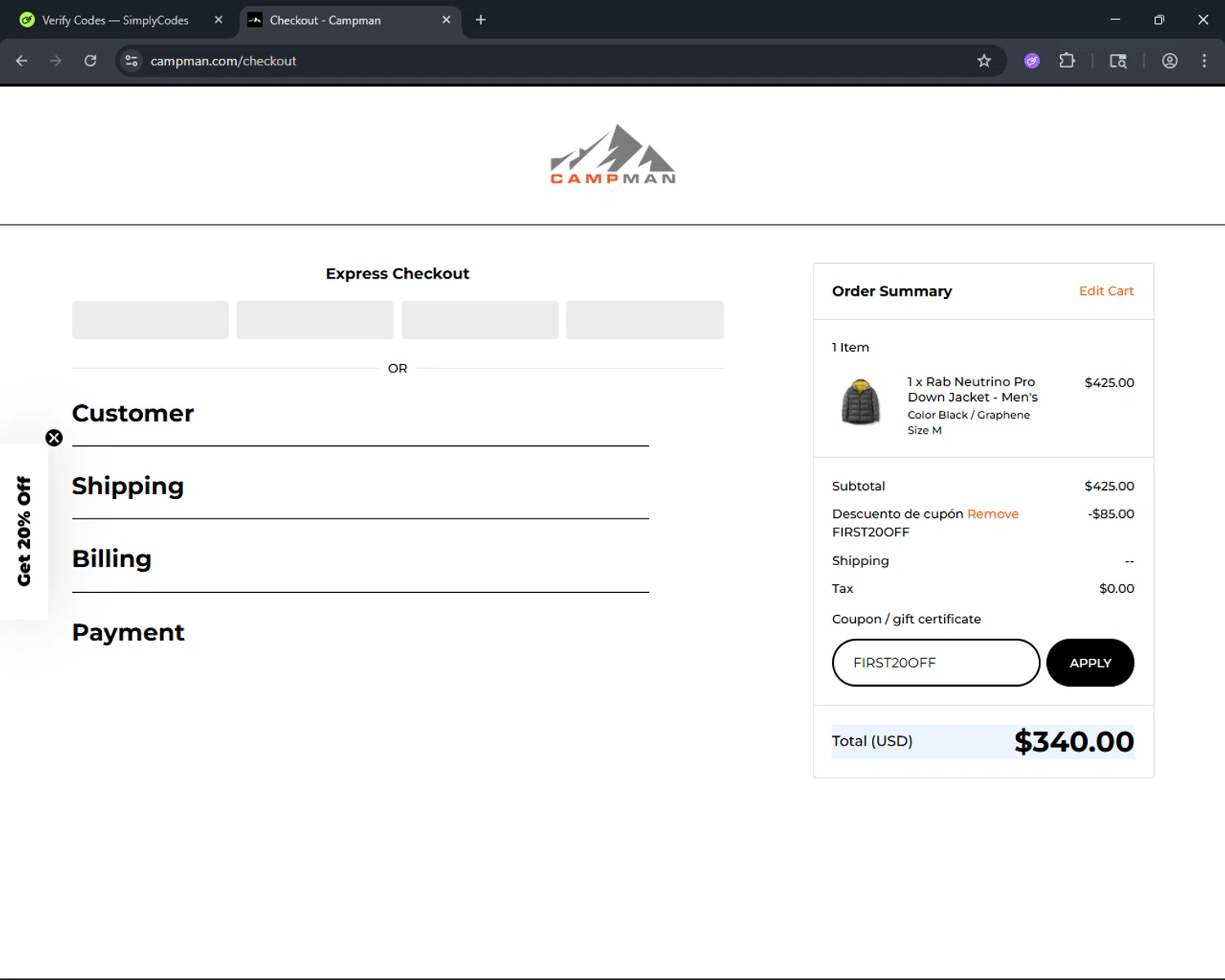This screenshot has width=1225, height=980.
Task: Click the $340.00 total amount
Action: [x=1074, y=742]
